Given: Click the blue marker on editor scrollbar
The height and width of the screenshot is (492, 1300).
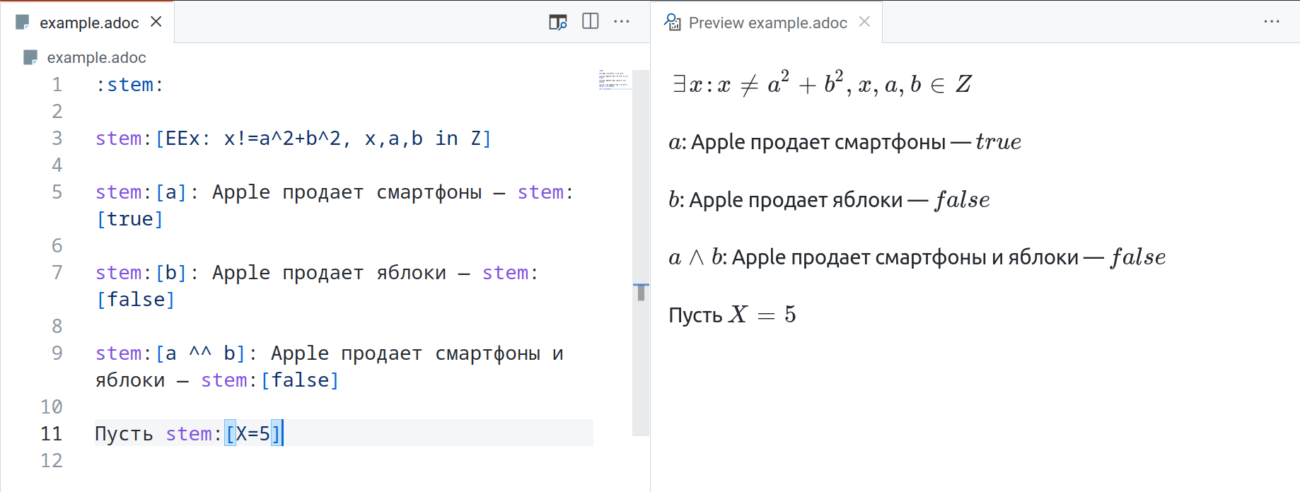Looking at the screenshot, I should 641,292.
